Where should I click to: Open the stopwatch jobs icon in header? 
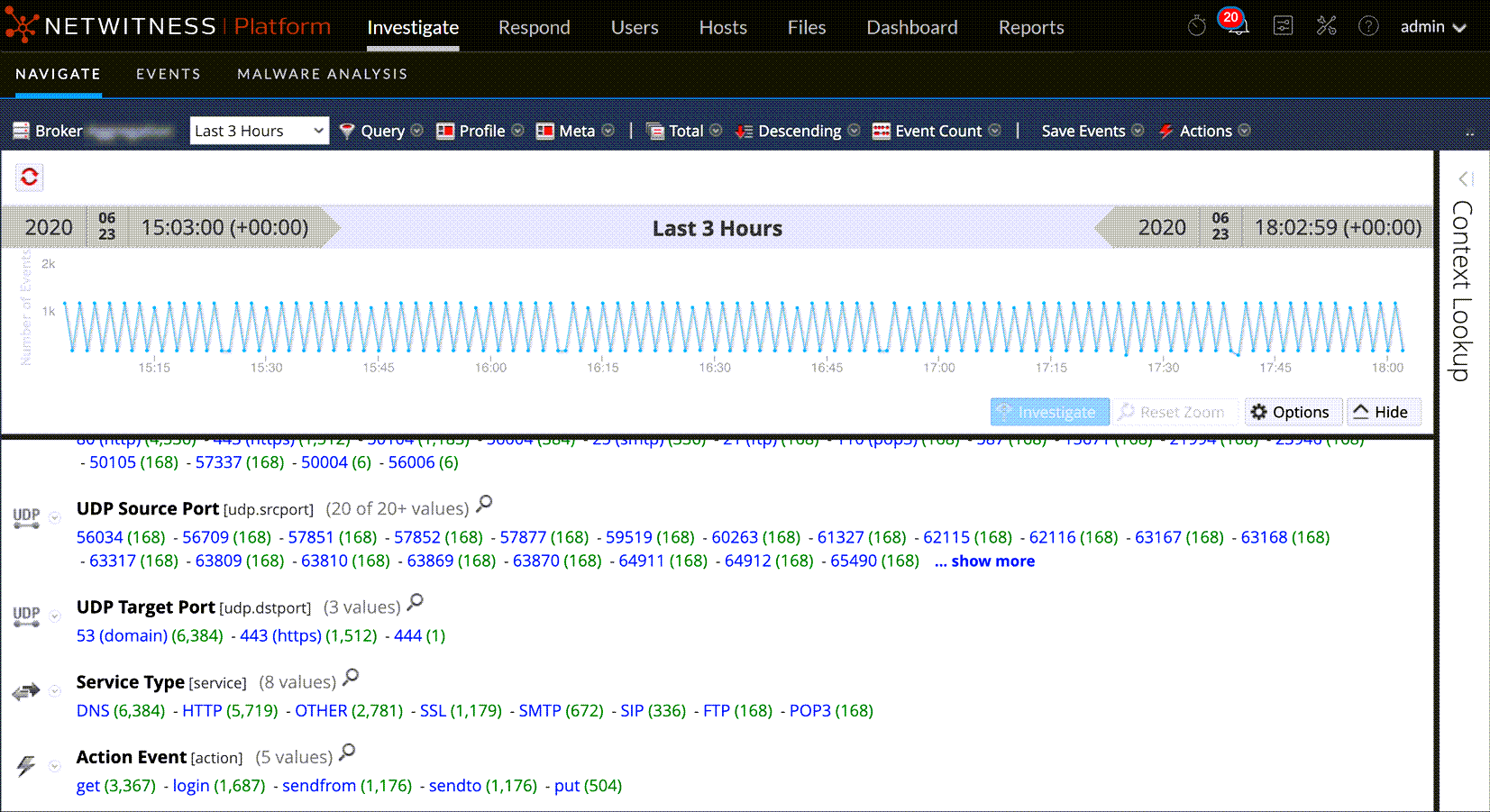1196,26
